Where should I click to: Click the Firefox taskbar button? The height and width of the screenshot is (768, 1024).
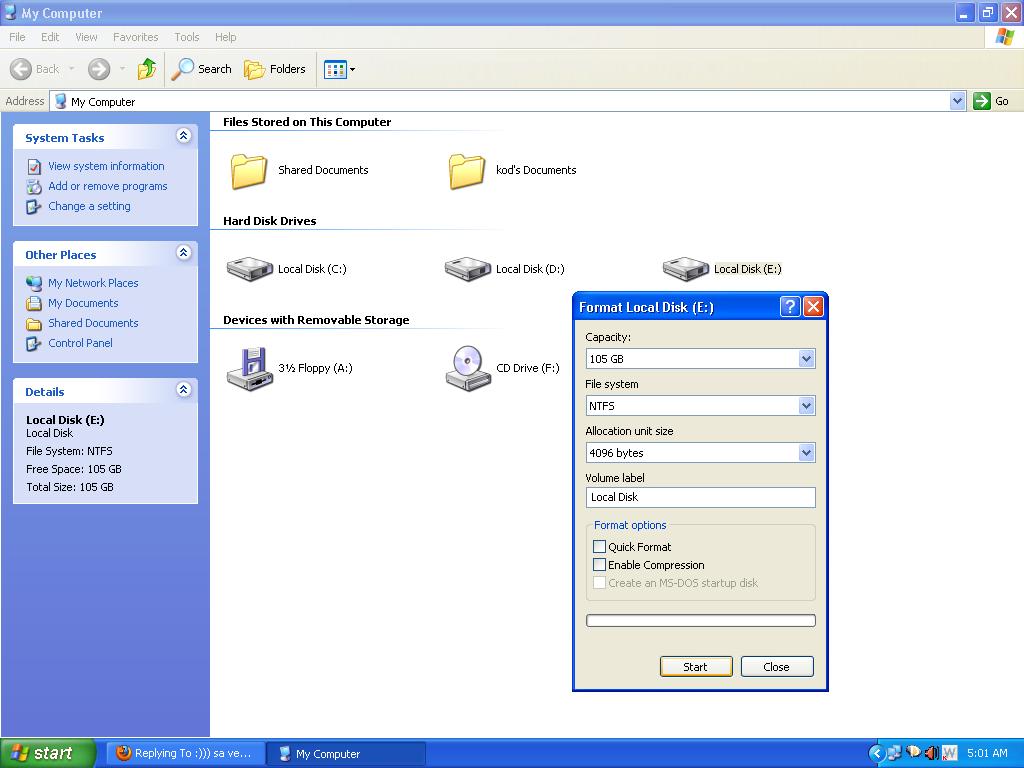pyautogui.click(x=185, y=753)
